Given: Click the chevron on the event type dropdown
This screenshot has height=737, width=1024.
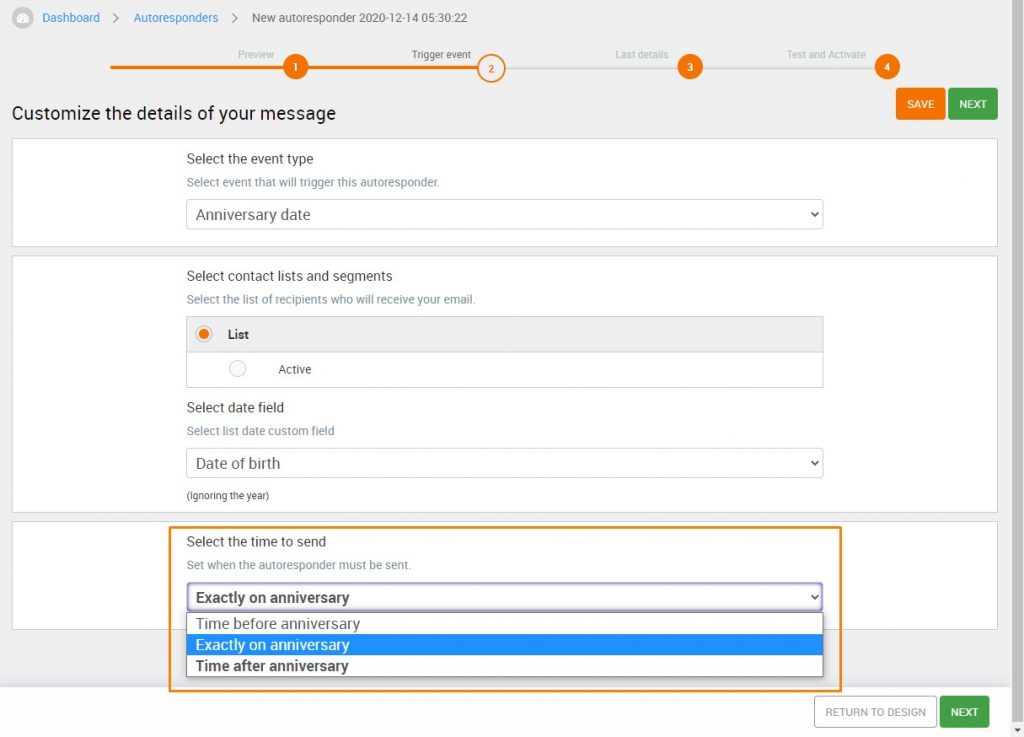Looking at the screenshot, I should (812, 213).
